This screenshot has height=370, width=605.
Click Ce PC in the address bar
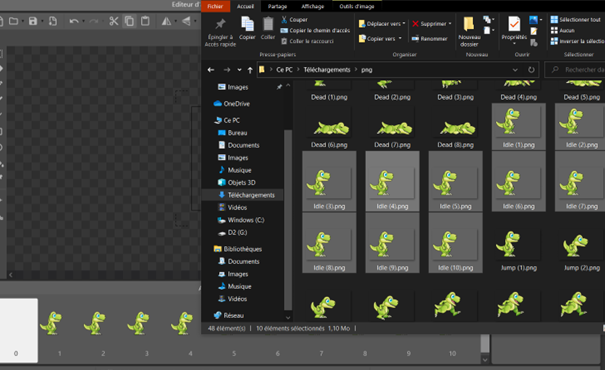[284, 70]
